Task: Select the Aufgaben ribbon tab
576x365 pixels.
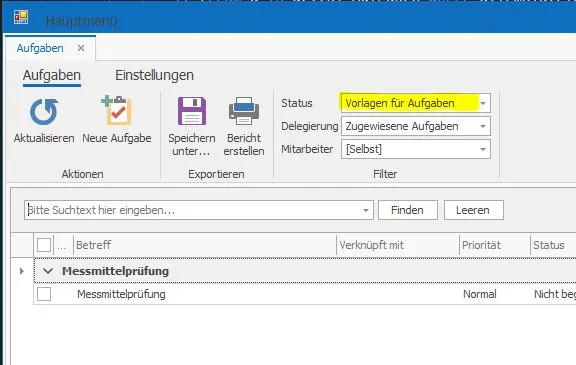Action: (x=52, y=75)
